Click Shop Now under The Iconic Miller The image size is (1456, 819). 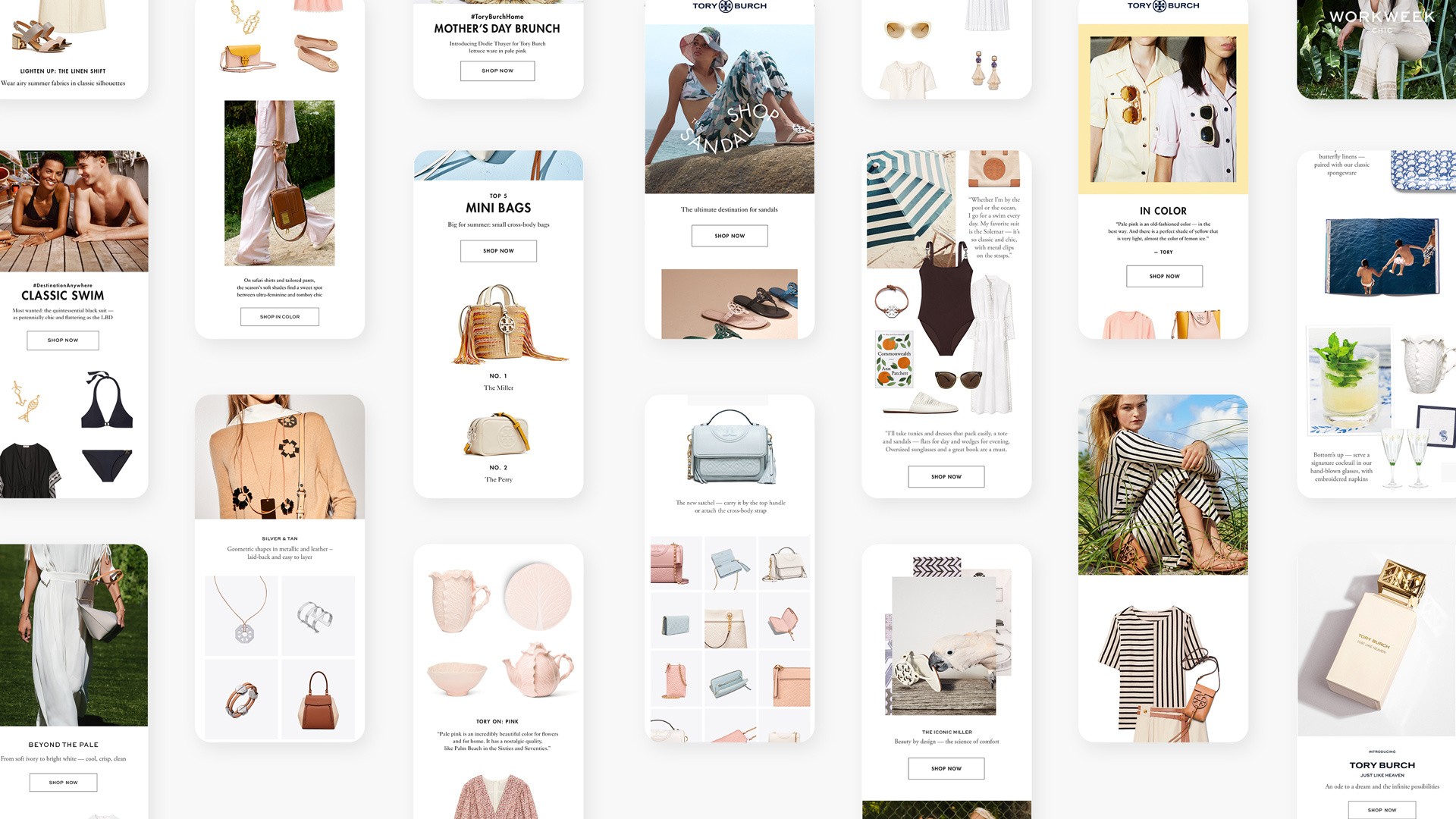point(946,769)
